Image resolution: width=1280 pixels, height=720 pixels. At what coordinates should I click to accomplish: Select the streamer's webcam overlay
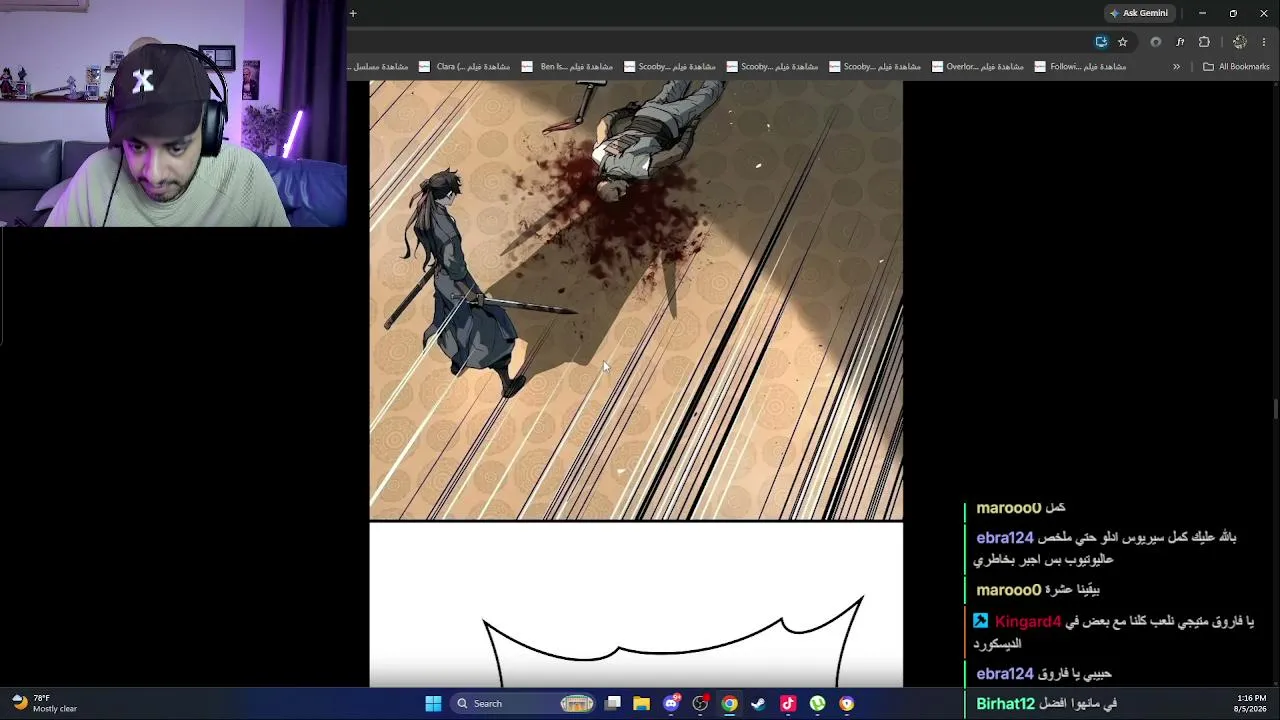click(x=173, y=113)
